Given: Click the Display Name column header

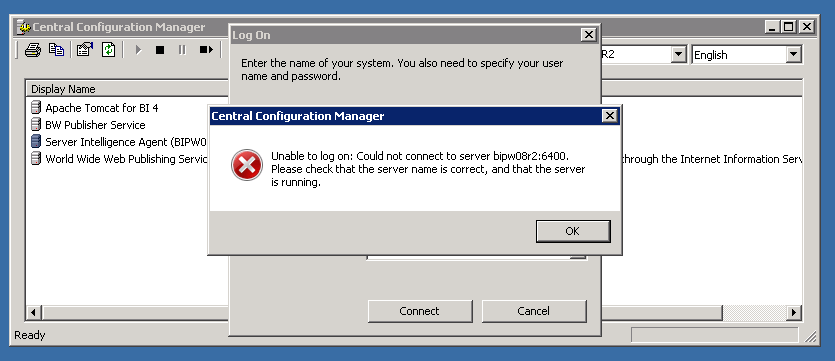Looking at the screenshot, I should pyautogui.click(x=127, y=89).
